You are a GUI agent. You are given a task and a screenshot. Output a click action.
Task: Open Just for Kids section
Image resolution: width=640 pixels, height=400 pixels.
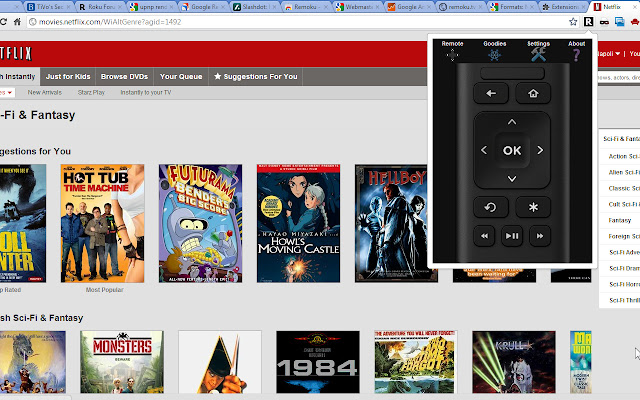tap(68, 76)
